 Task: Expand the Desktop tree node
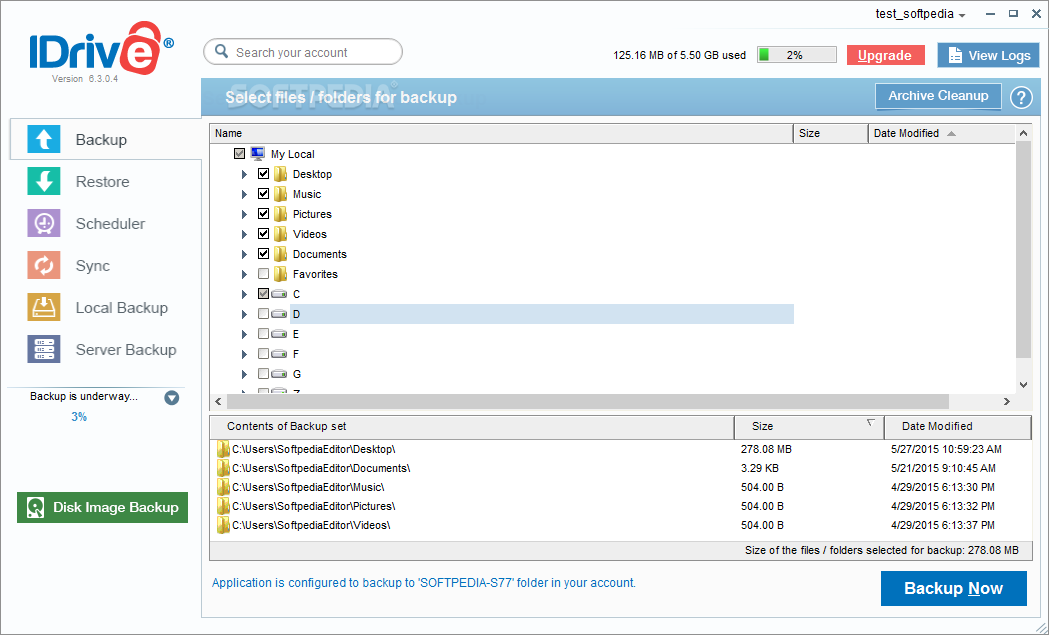[245, 175]
